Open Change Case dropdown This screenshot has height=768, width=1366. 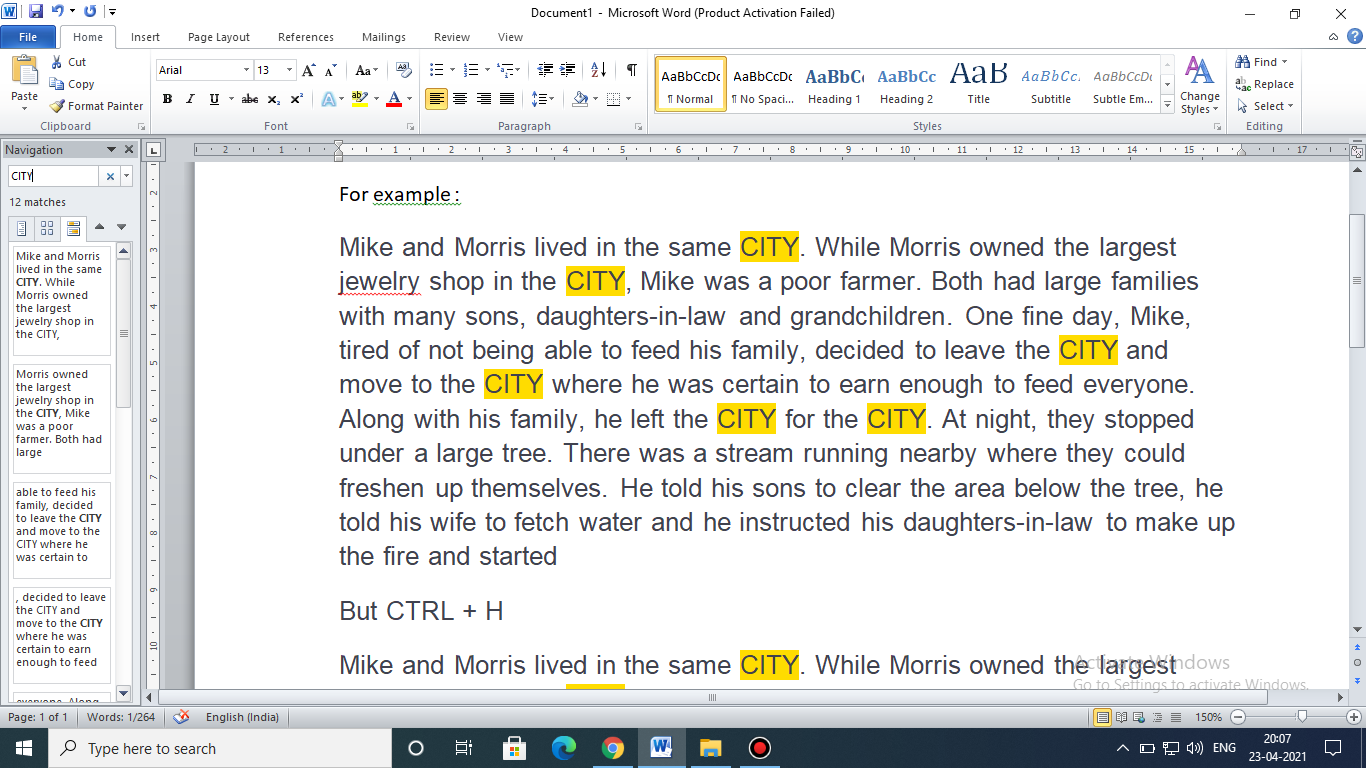(366, 70)
